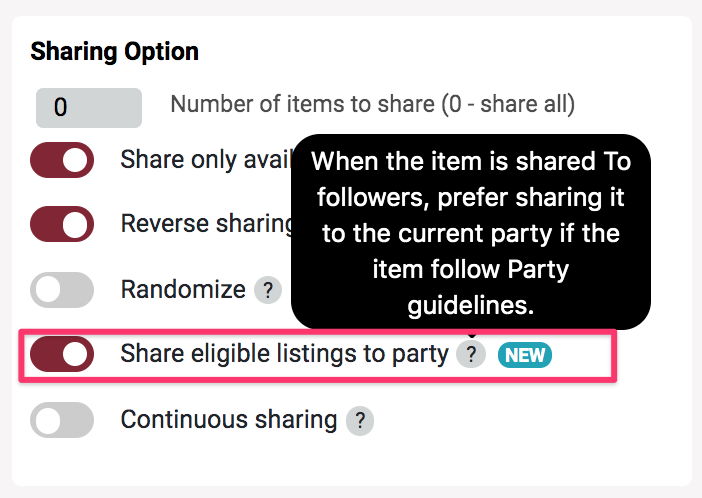Click the 'Continuous sharing' label text
Image resolution: width=702 pixels, height=498 pixels.
click(x=228, y=420)
